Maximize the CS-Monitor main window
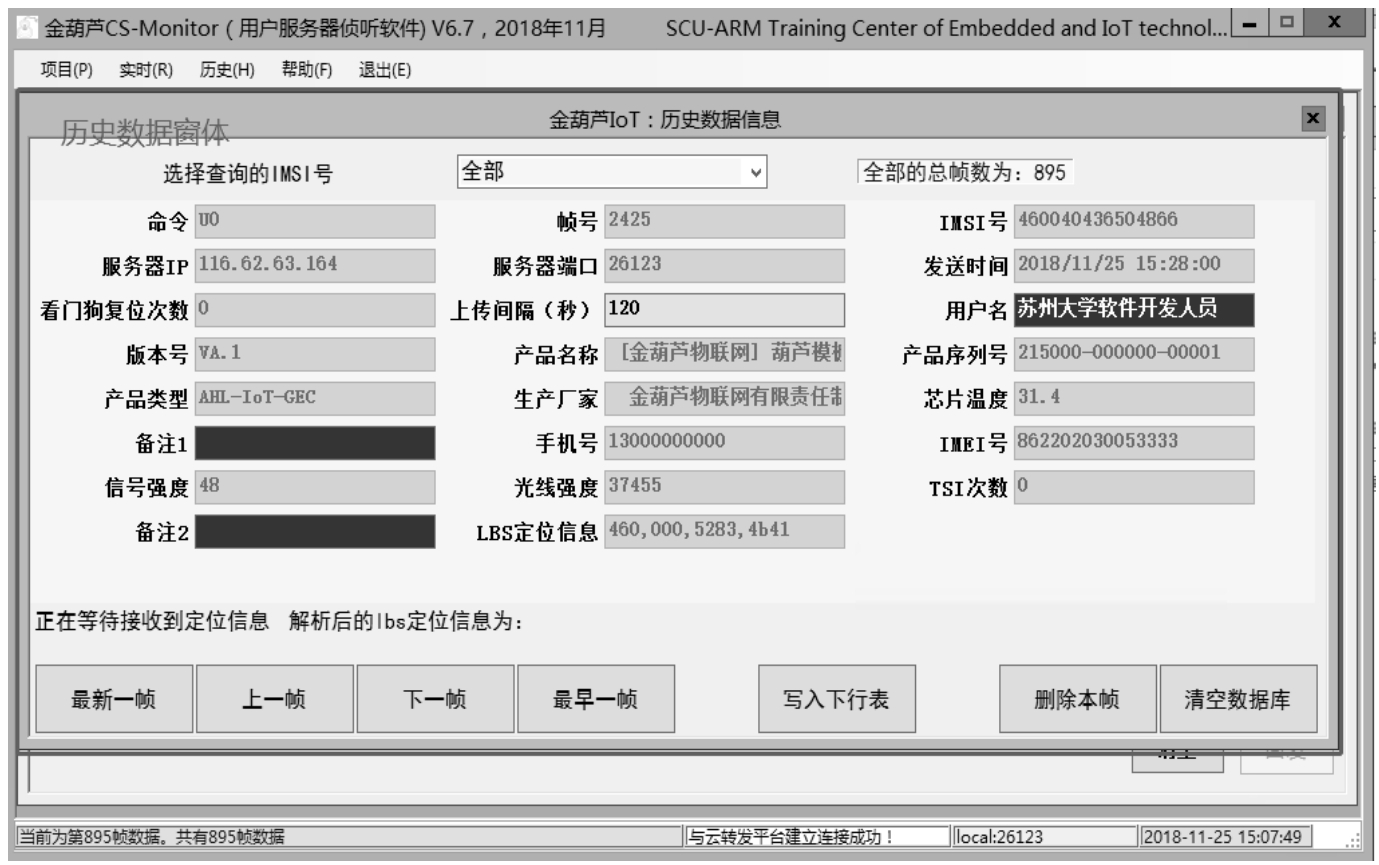This screenshot has width=1379, height=865. click(1287, 21)
